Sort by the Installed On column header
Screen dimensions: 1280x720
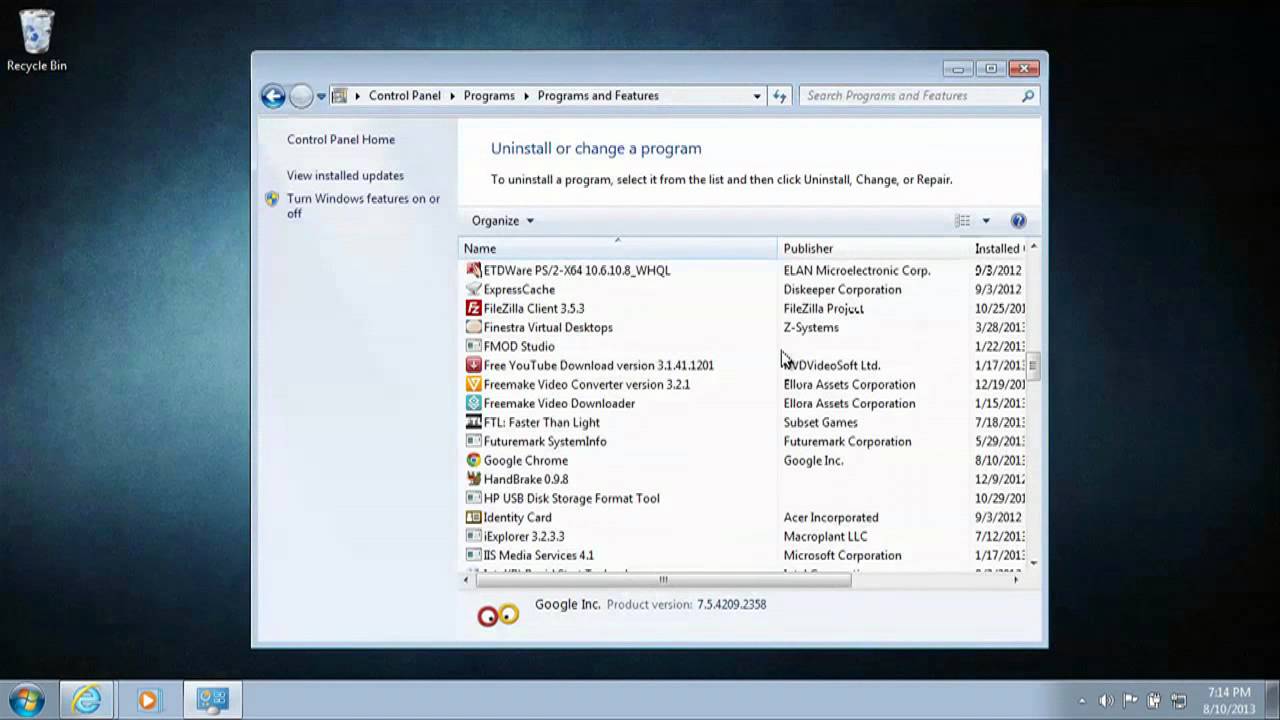tap(998, 248)
